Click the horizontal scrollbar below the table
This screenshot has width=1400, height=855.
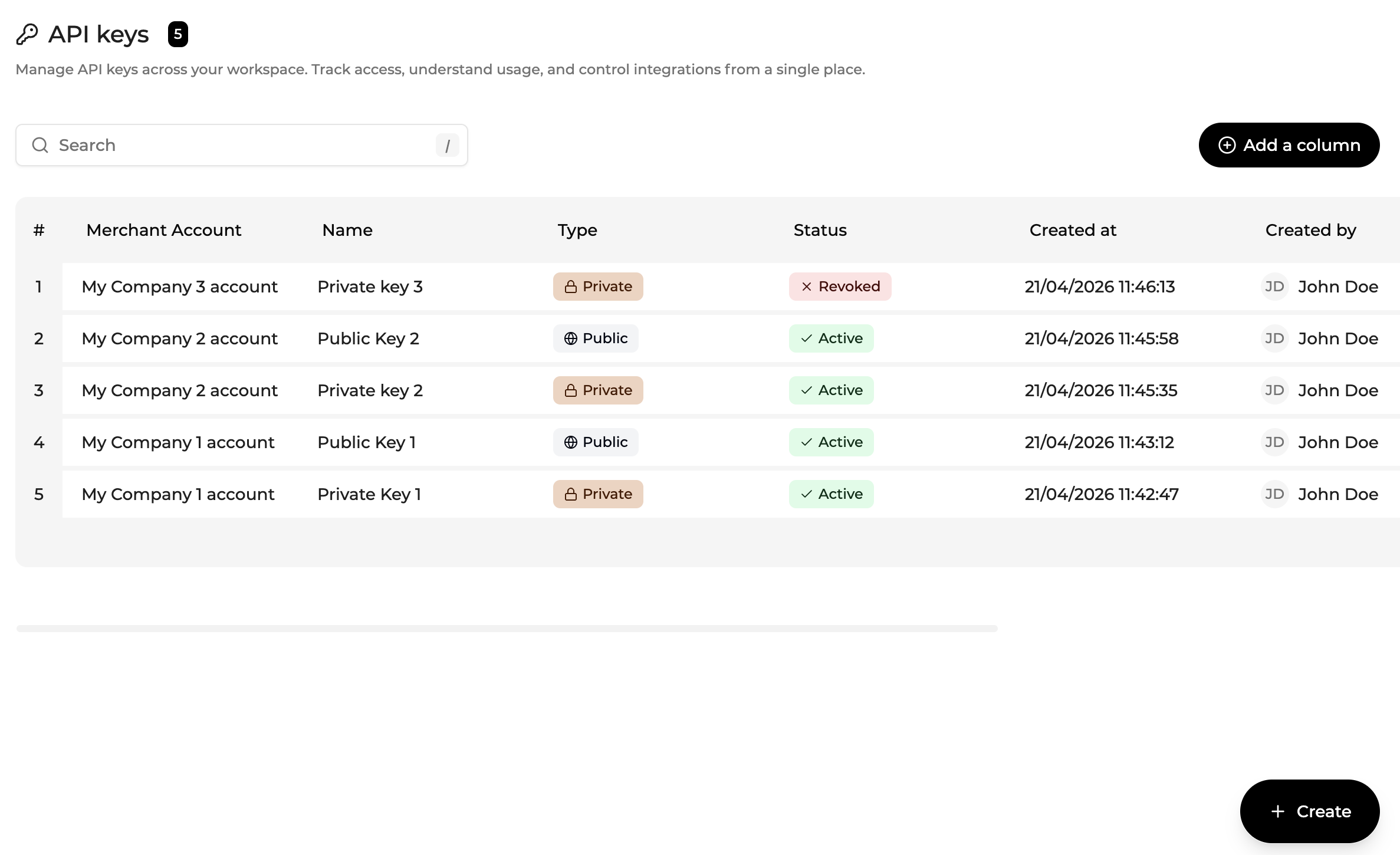507,629
